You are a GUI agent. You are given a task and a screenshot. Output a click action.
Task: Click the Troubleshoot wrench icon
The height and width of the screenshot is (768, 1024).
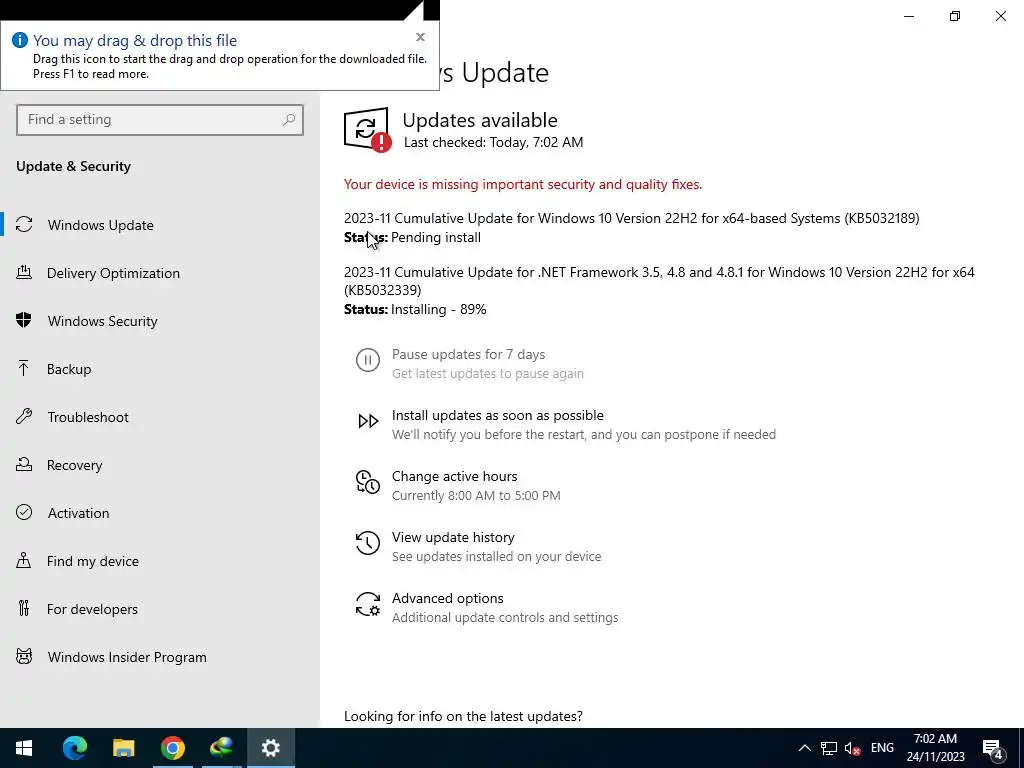pos(24,416)
